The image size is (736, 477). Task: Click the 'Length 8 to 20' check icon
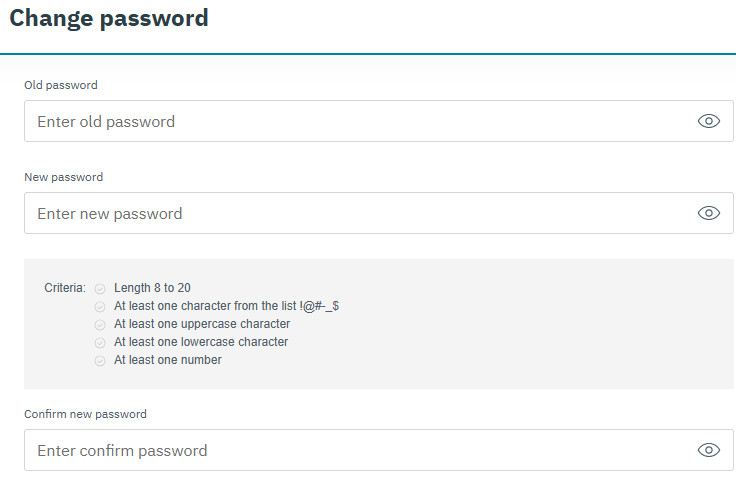click(100, 289)
